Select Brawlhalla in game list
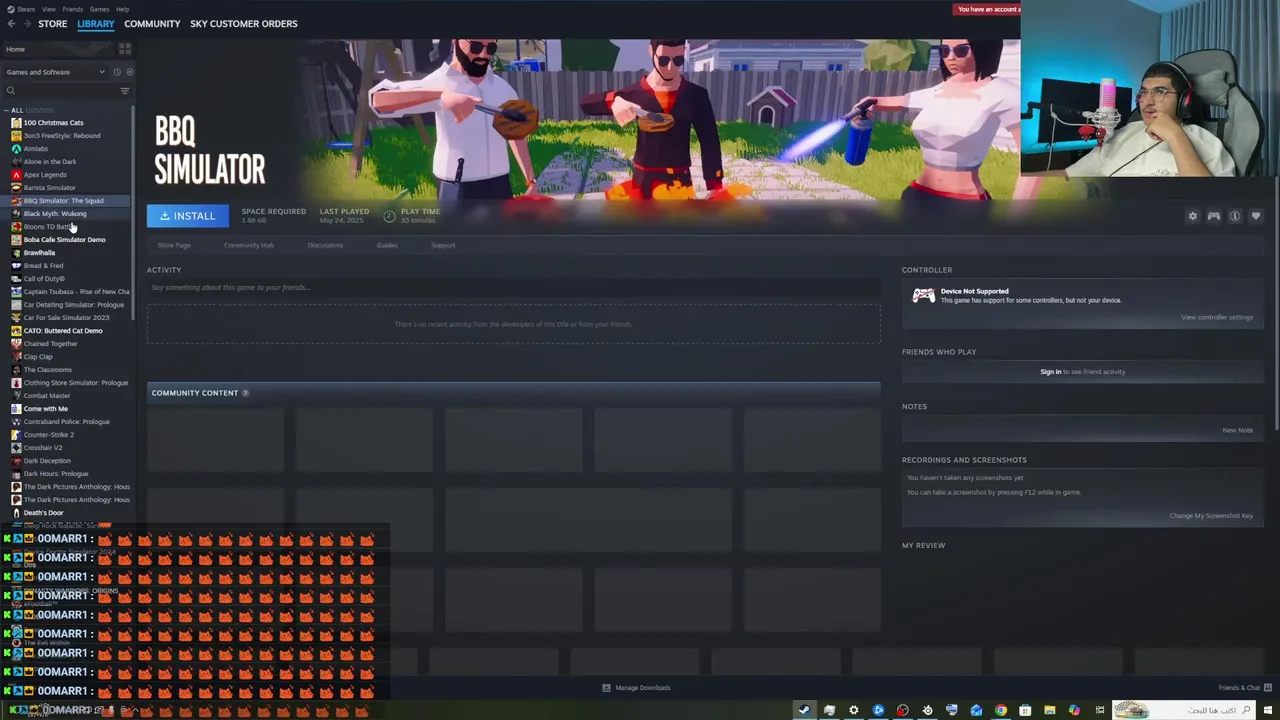Screen dimensions: 1280x720 click(x=39, y=253)
